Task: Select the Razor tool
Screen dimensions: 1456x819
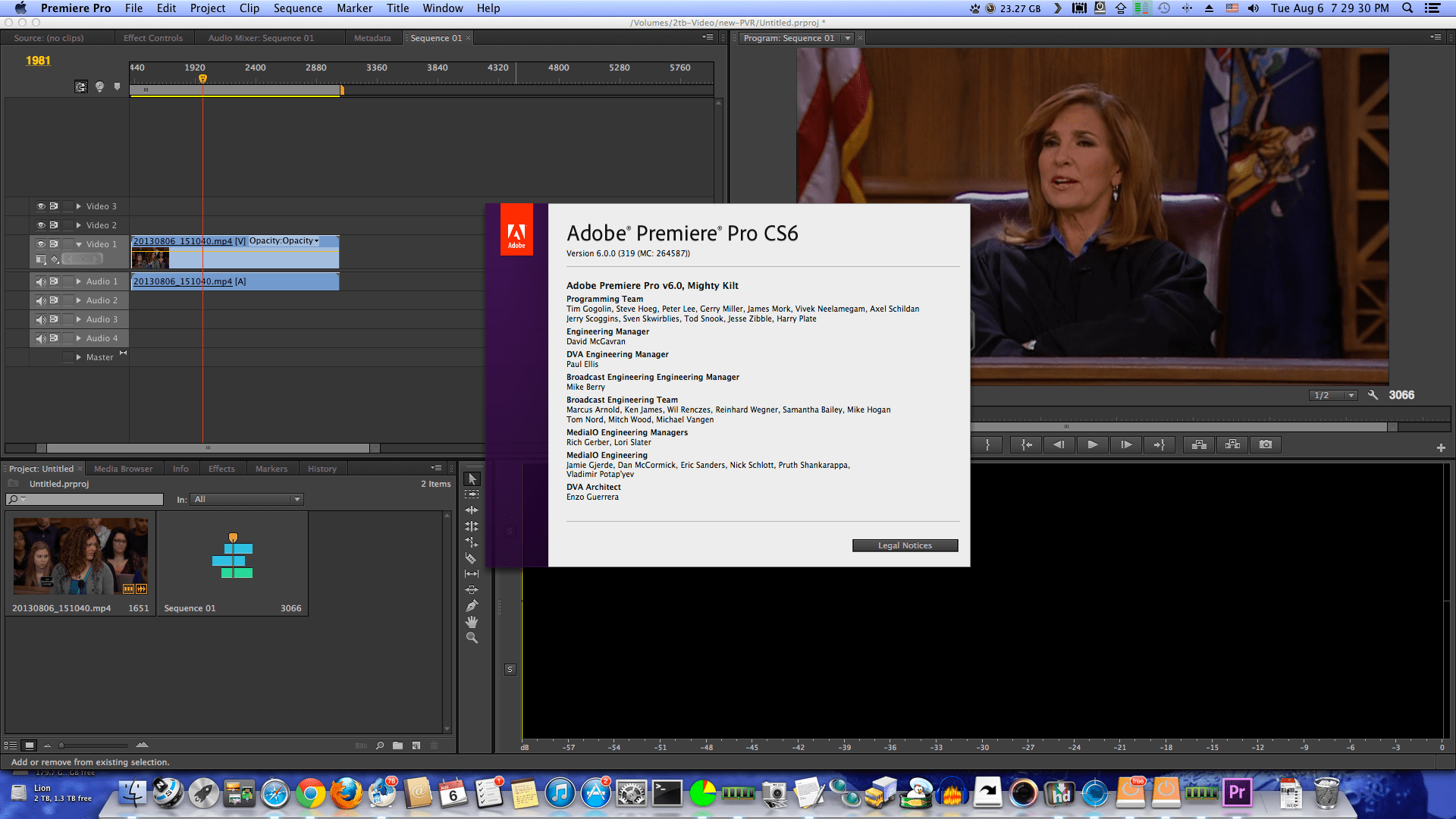Action: point(472,558)
